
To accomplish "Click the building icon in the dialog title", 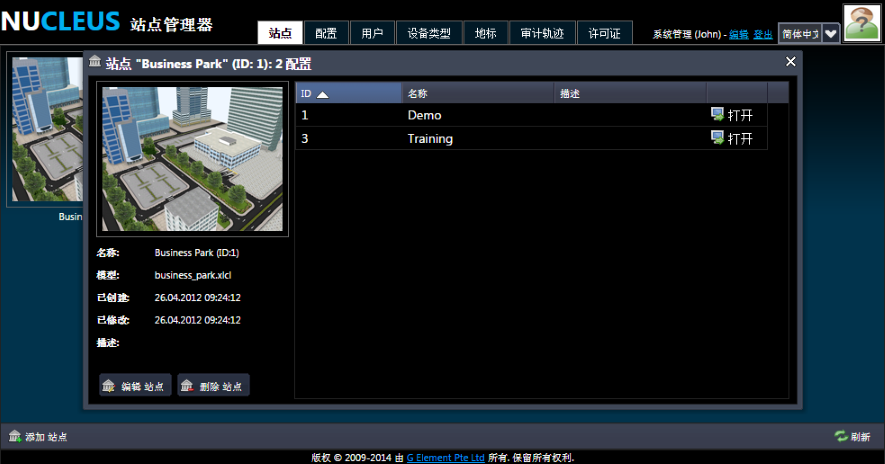I will (x=95, y=62).
